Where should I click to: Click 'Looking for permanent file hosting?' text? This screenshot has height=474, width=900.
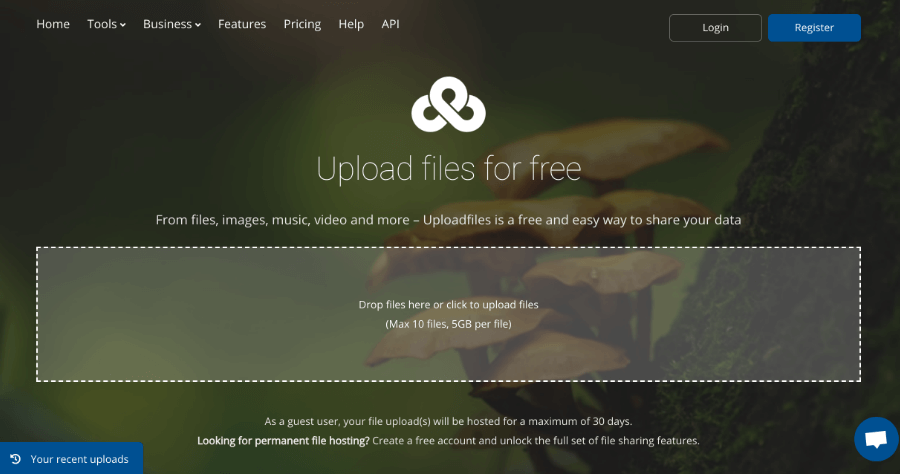(283, 441)
